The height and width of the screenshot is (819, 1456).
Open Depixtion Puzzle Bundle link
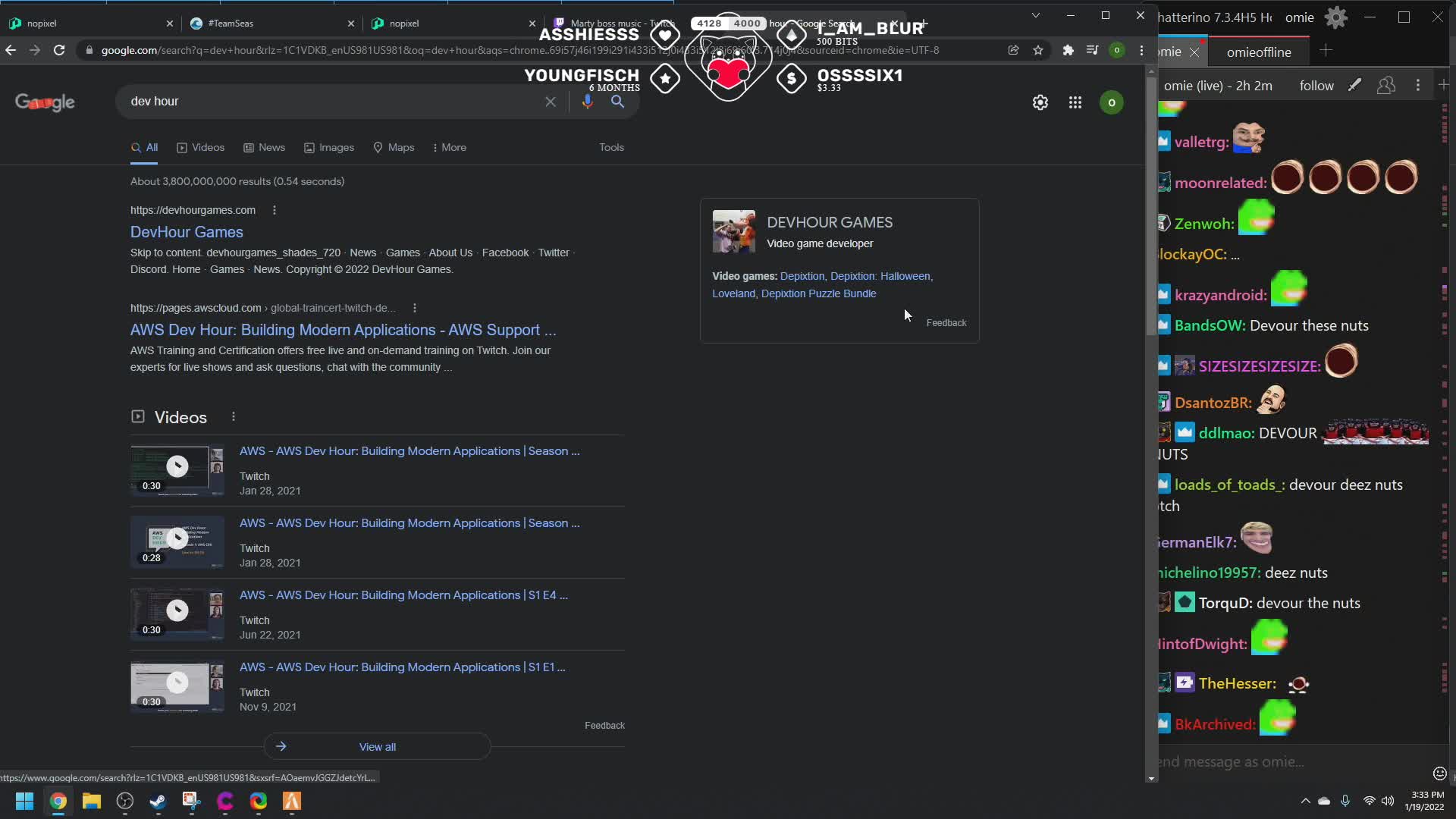pyautogui.click(x=818, y=293)
